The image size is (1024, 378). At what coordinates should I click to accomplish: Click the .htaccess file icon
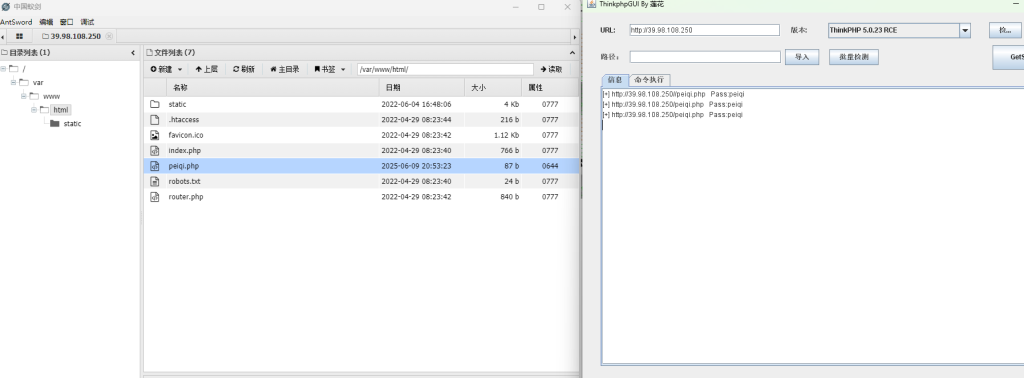pyautogui.click(x=155, y=119)
